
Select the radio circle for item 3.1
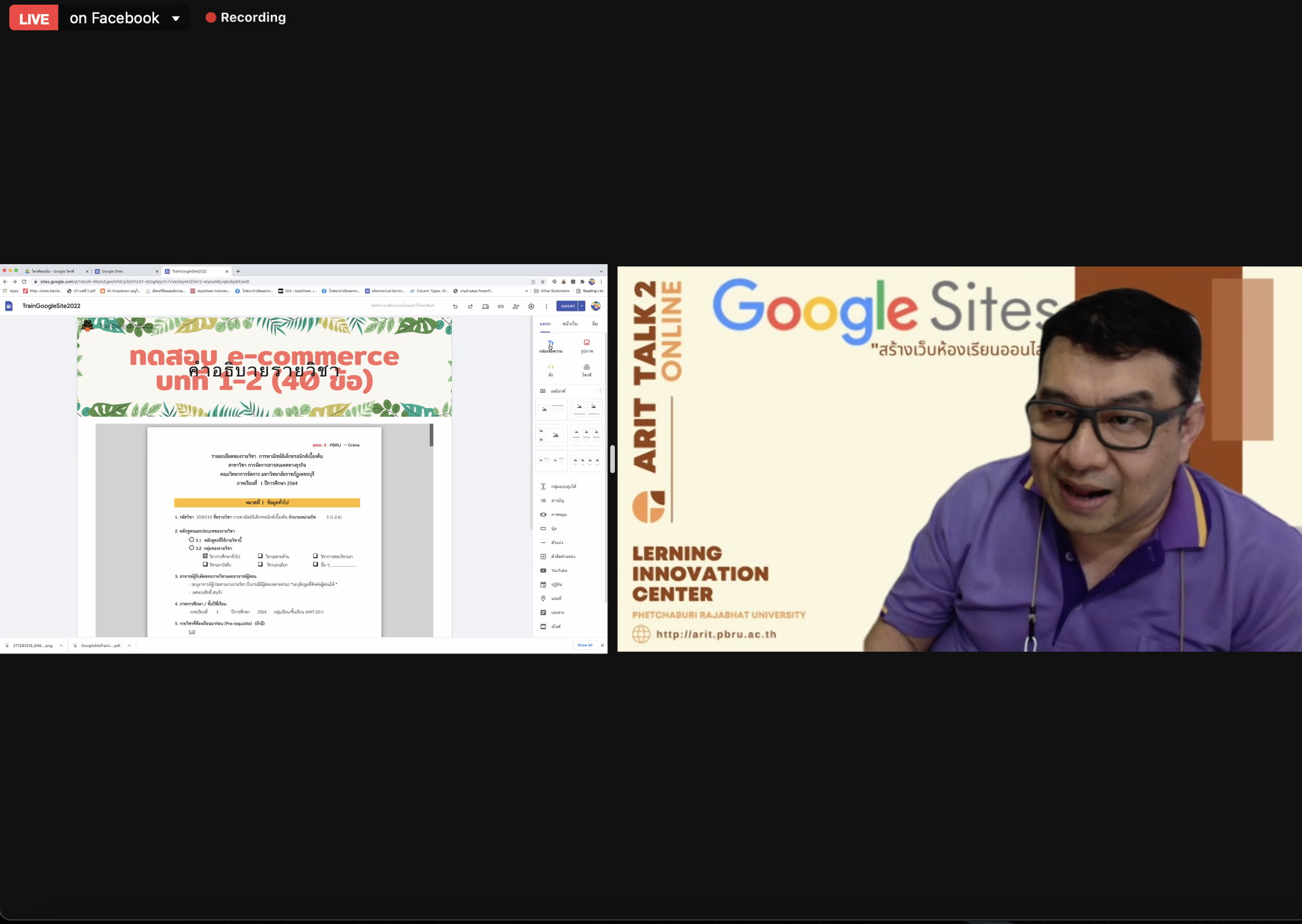point(191,540)
